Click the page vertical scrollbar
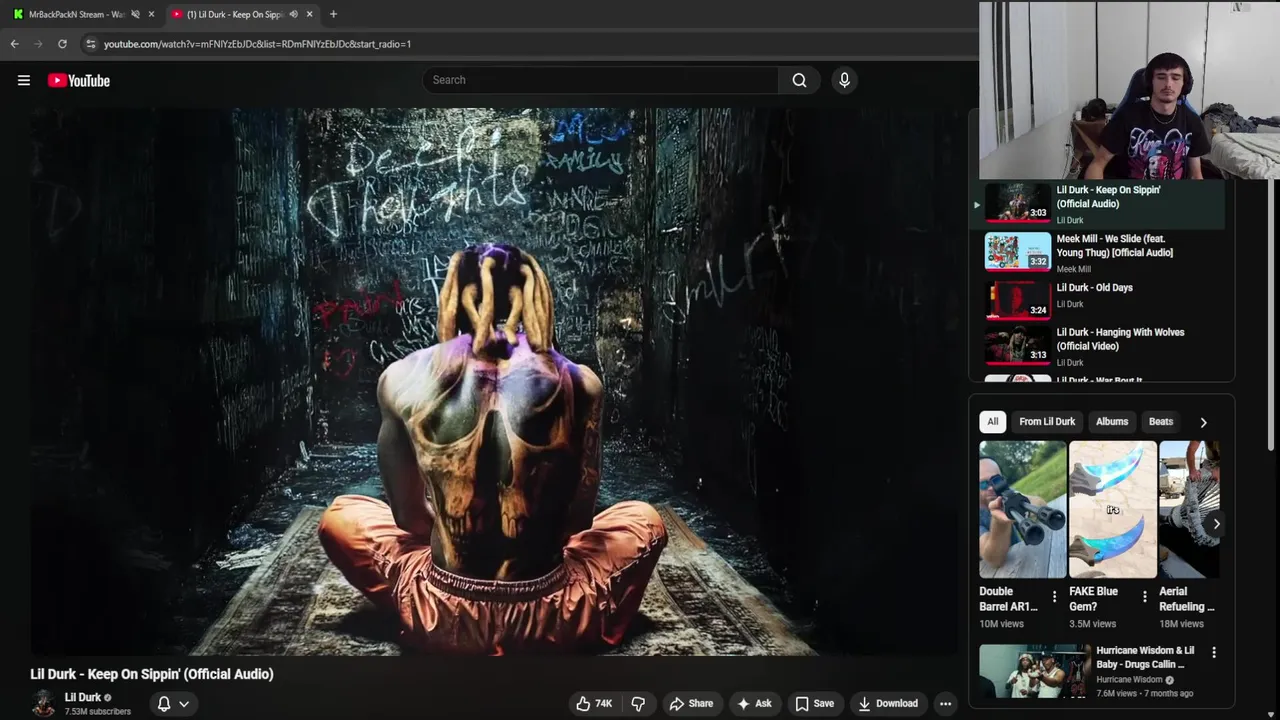The height and width of the screenshot is (720, 1280). (1273, 316)
